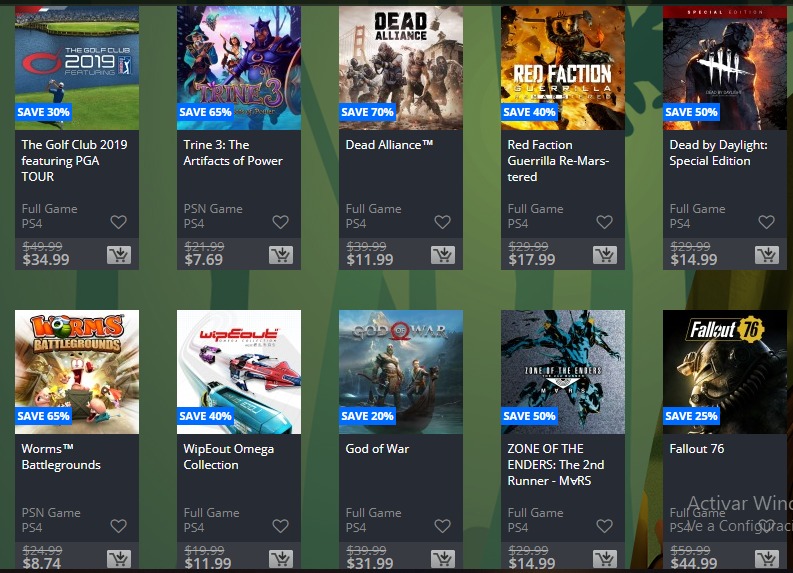Open Red Faction Guerrilla Re-Mars-tered title link
The image size is (793, 573).
(558, 161)
